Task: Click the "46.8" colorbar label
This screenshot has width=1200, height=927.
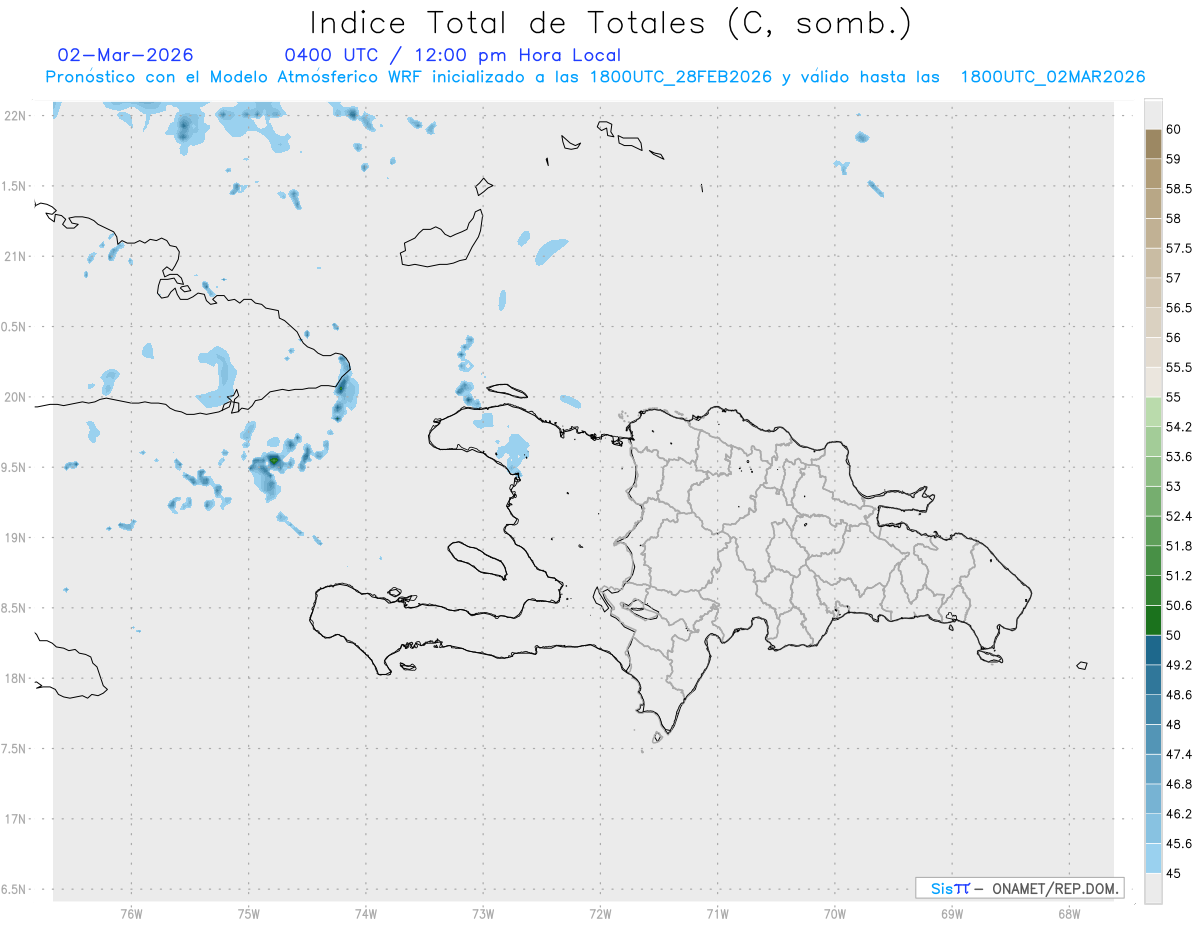Action: (x=1178, y=784)
